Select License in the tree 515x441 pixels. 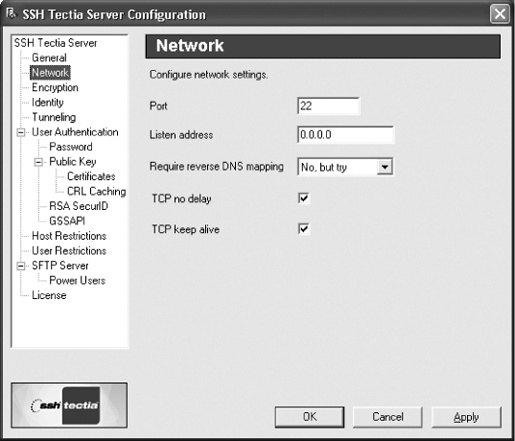pos(49,295)
